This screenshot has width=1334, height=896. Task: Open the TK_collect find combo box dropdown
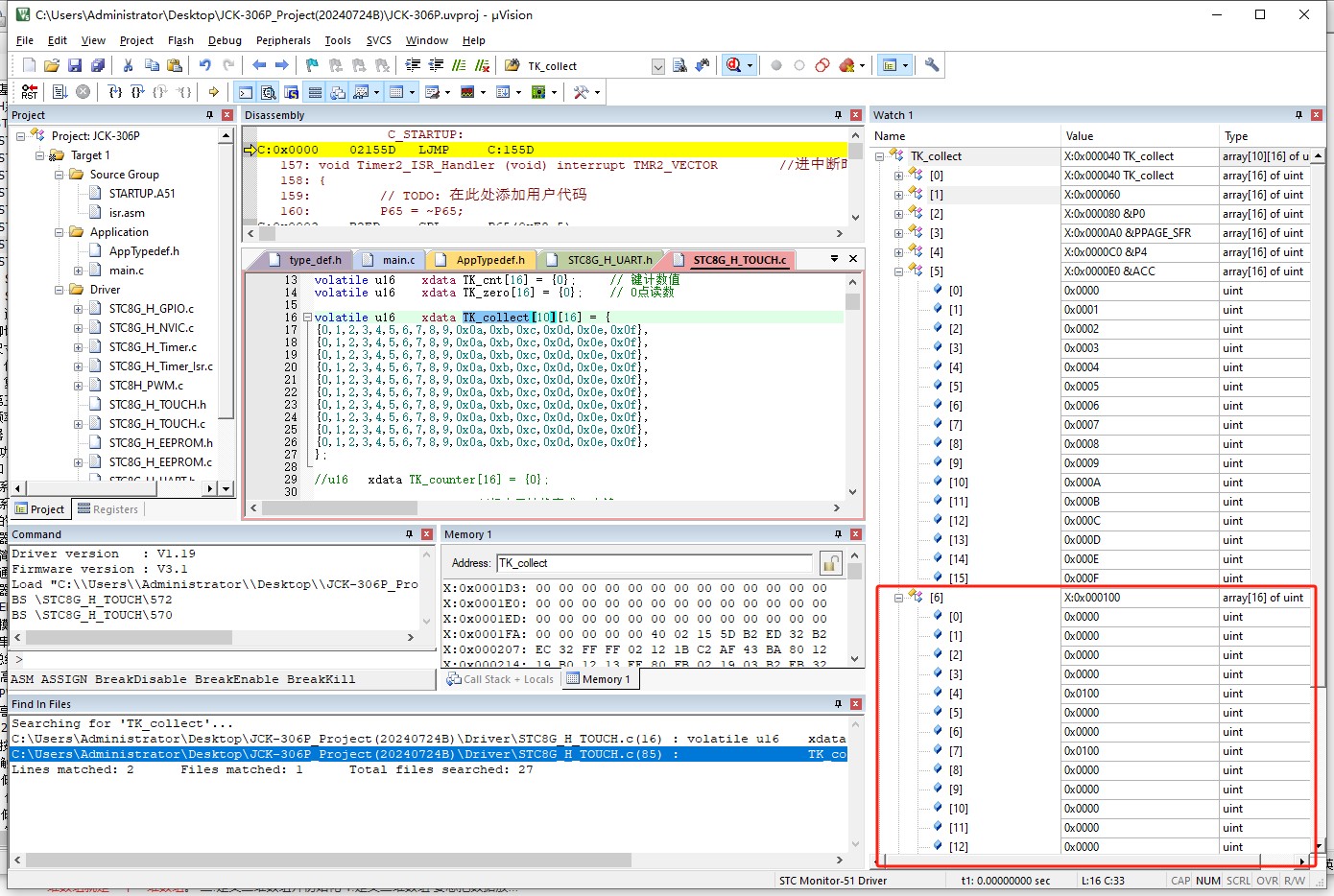(x=658, y=66)
